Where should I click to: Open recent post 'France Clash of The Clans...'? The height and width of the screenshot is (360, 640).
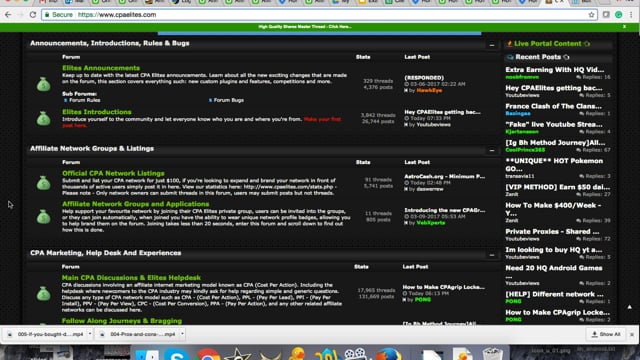tap(553, 106)
